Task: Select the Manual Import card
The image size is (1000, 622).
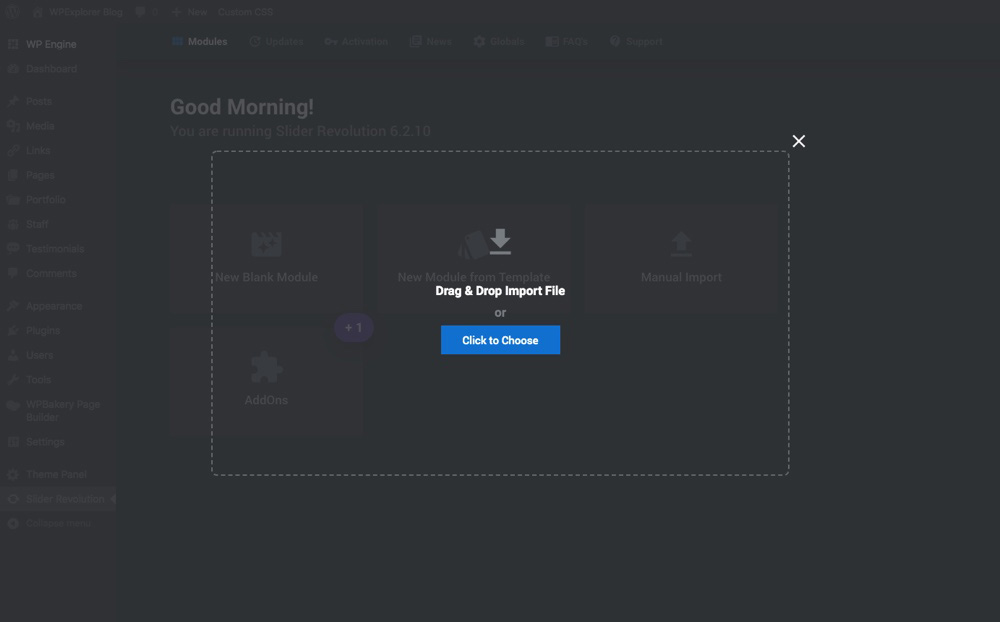Action: (681, 258)
